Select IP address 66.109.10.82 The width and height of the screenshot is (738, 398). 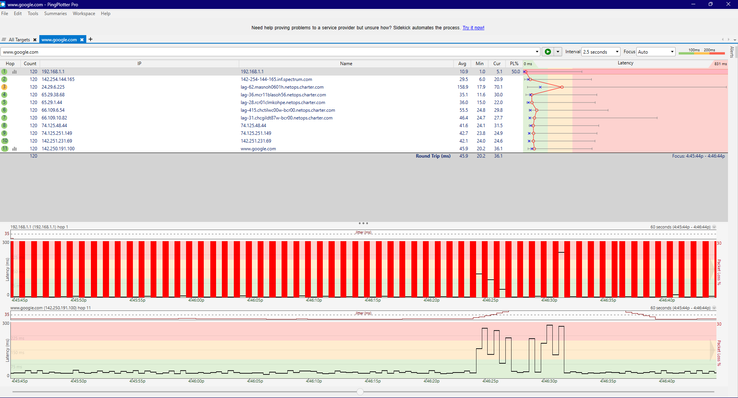pos(54,118)
